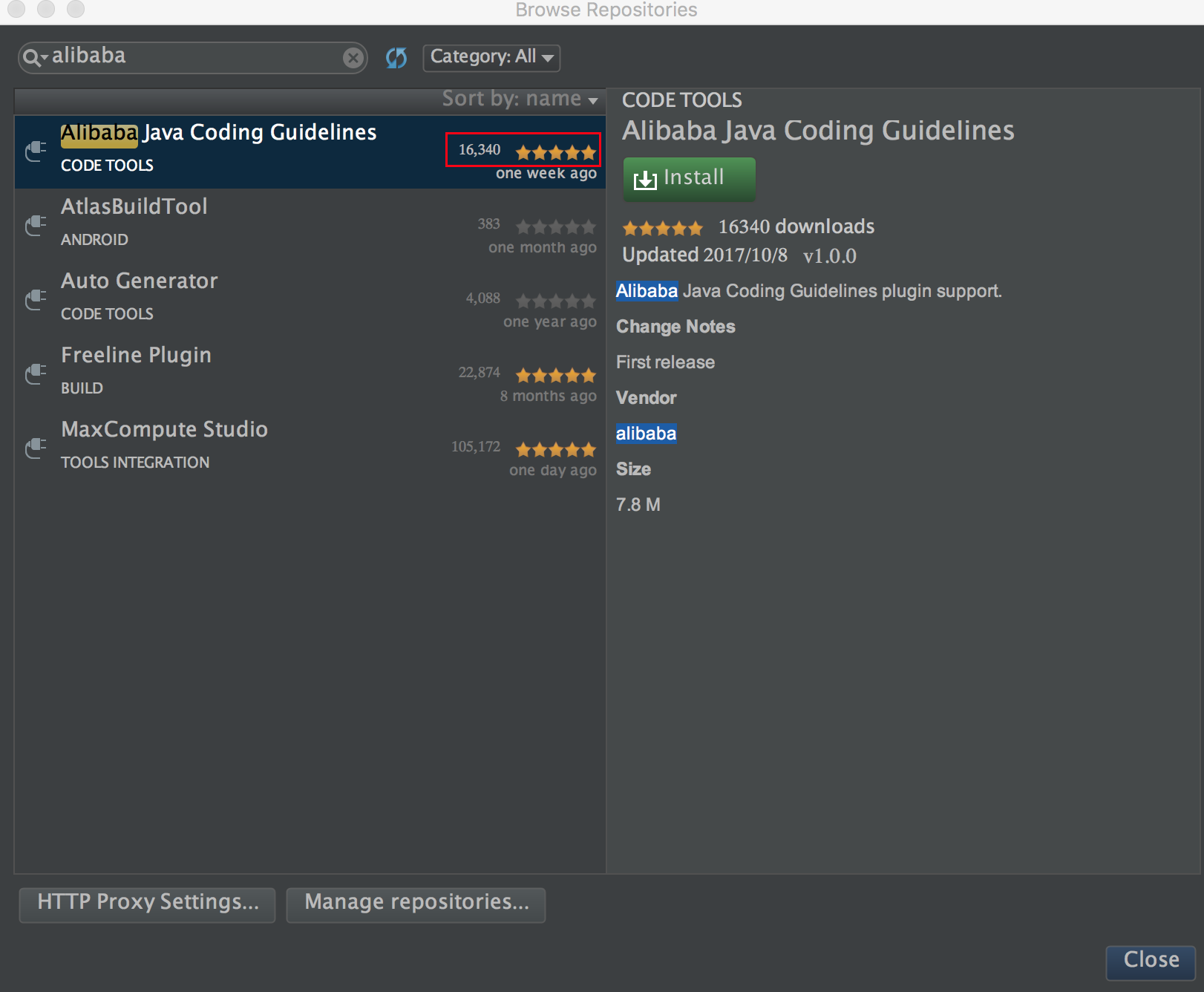The width and height of the screenshot is (1204, 992).
Task: Click the refresh plugin list icon
Action: pyautogui.click(x=396, y=57)
